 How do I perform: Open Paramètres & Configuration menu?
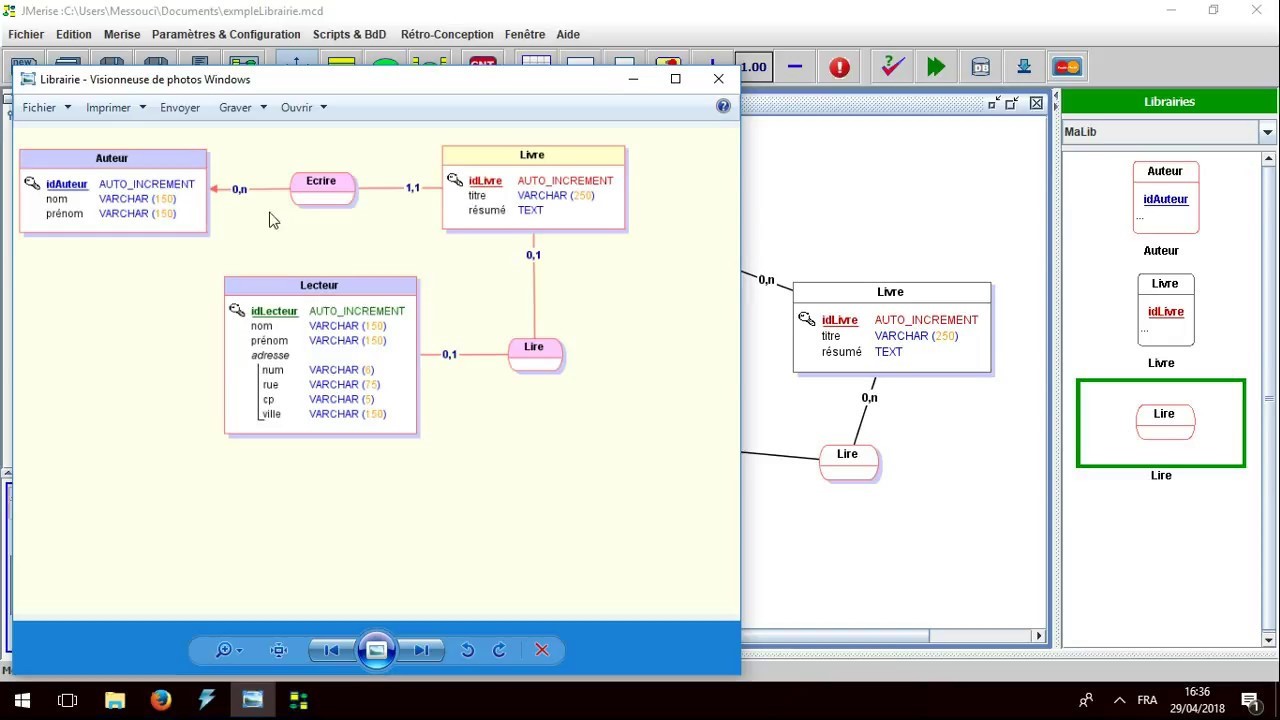tap(226, 34)
